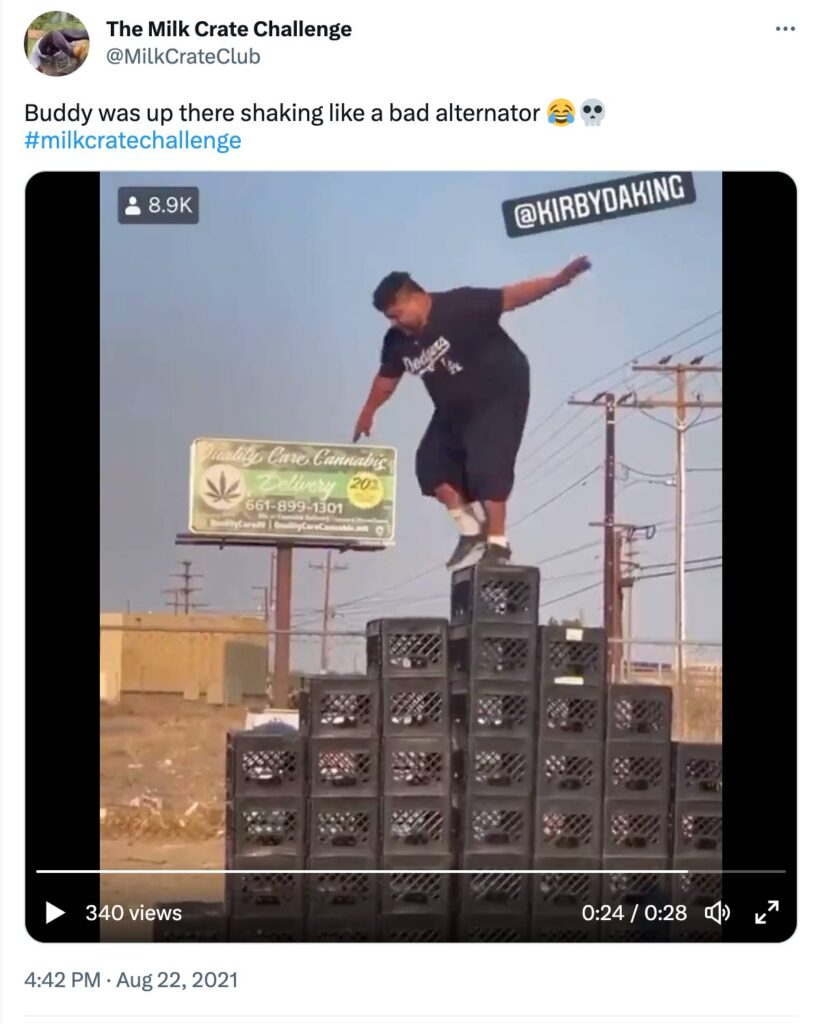The width and height of the screenshot is (818, 1024).
Task: Open The Milk Crate Challenge display name
Action: point(228,29)
